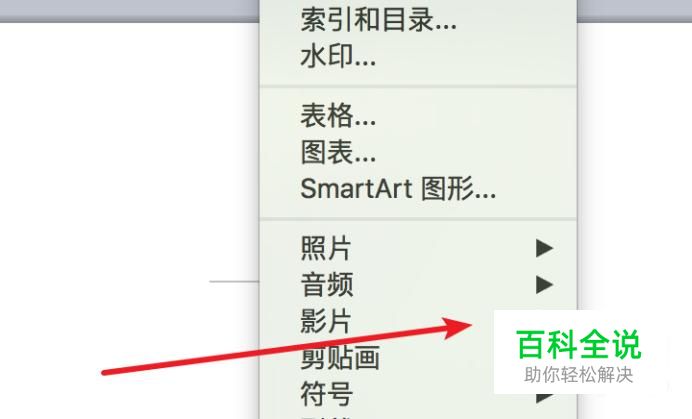Image resolution: width=692 pixels, height=419 pixels.
Task: Expand the 照片 submenu arrow
Action: tap(545, 248)
